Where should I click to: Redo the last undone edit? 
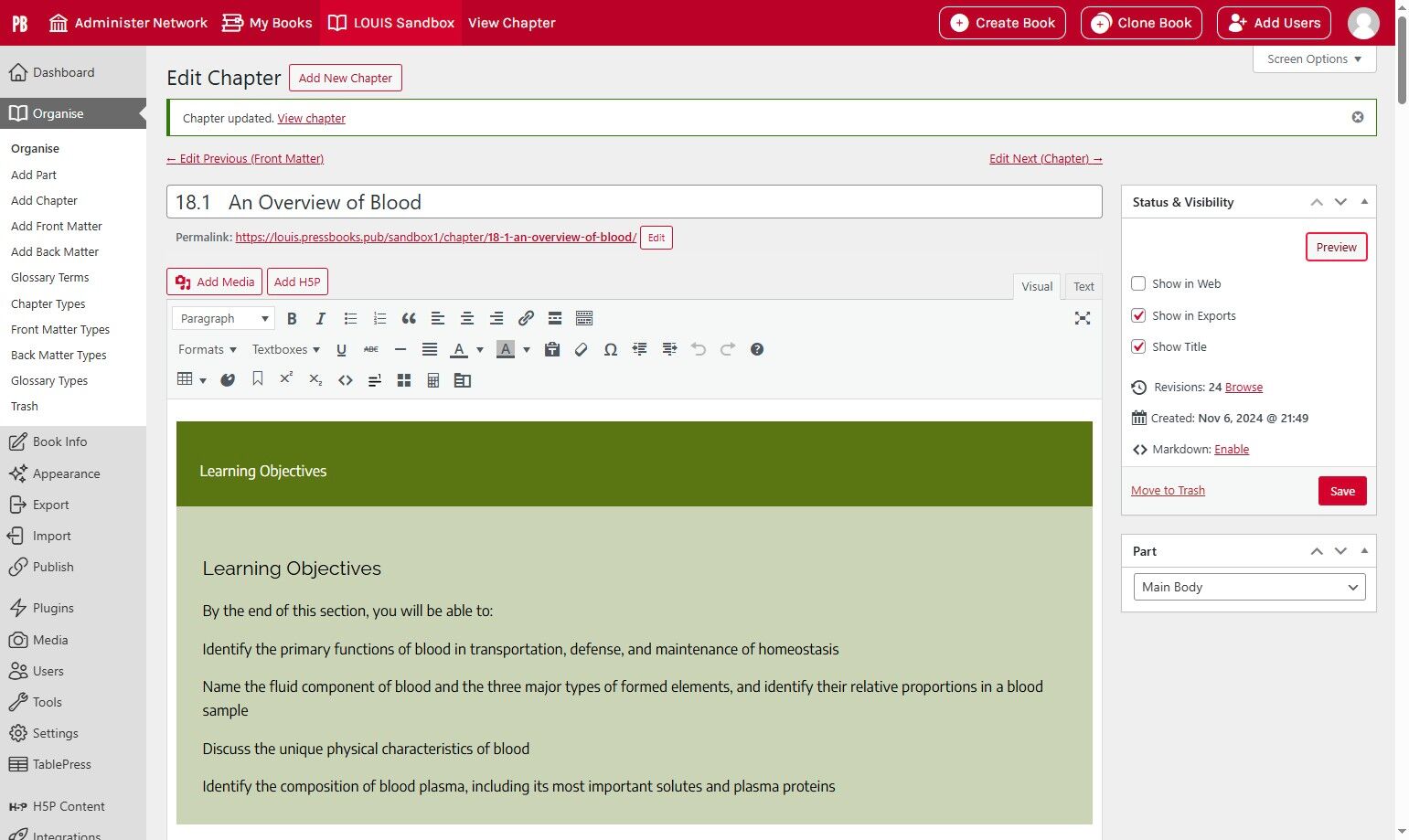coord(728,349)
